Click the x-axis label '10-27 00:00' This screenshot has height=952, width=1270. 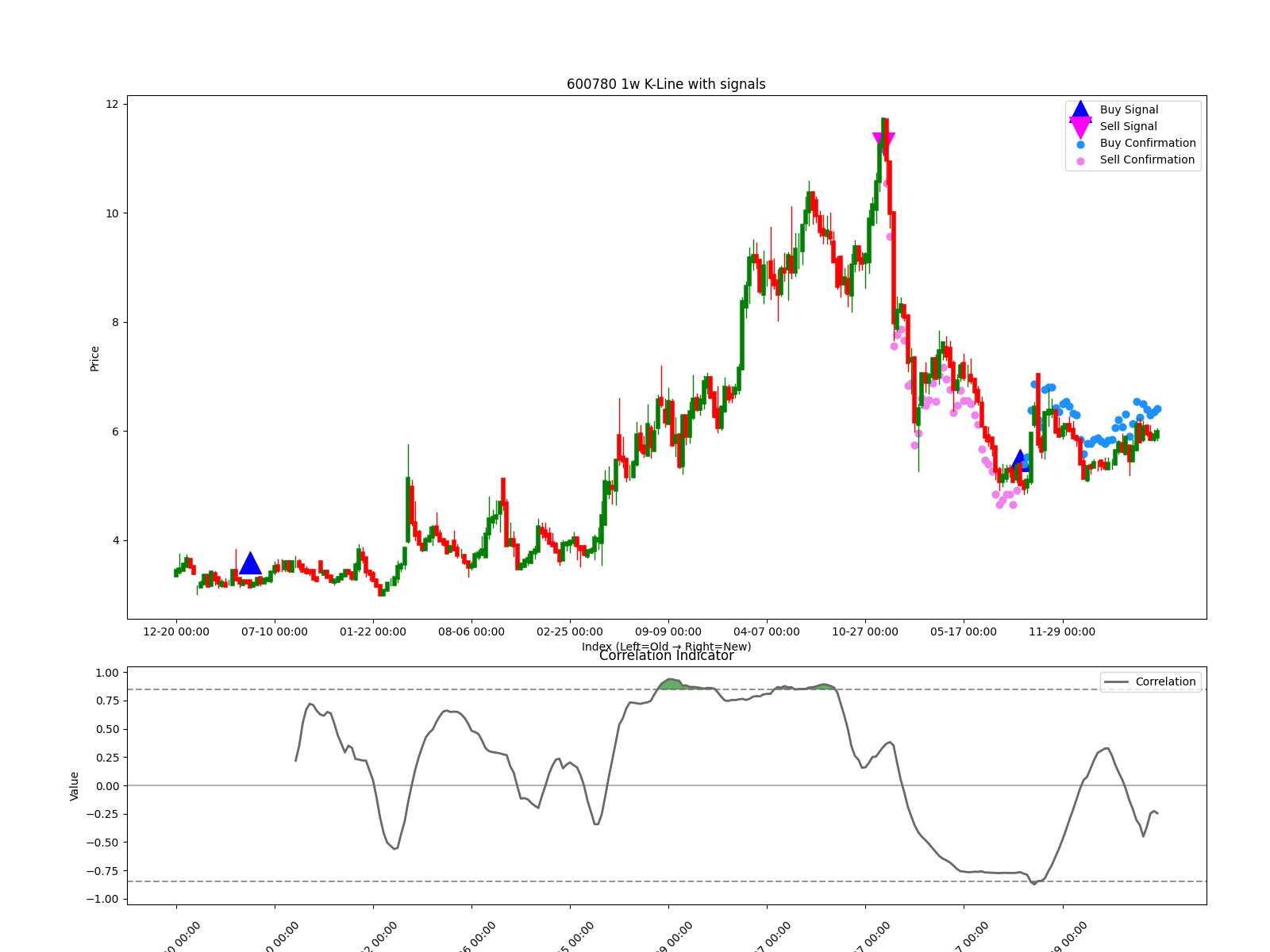click(865, 632)
